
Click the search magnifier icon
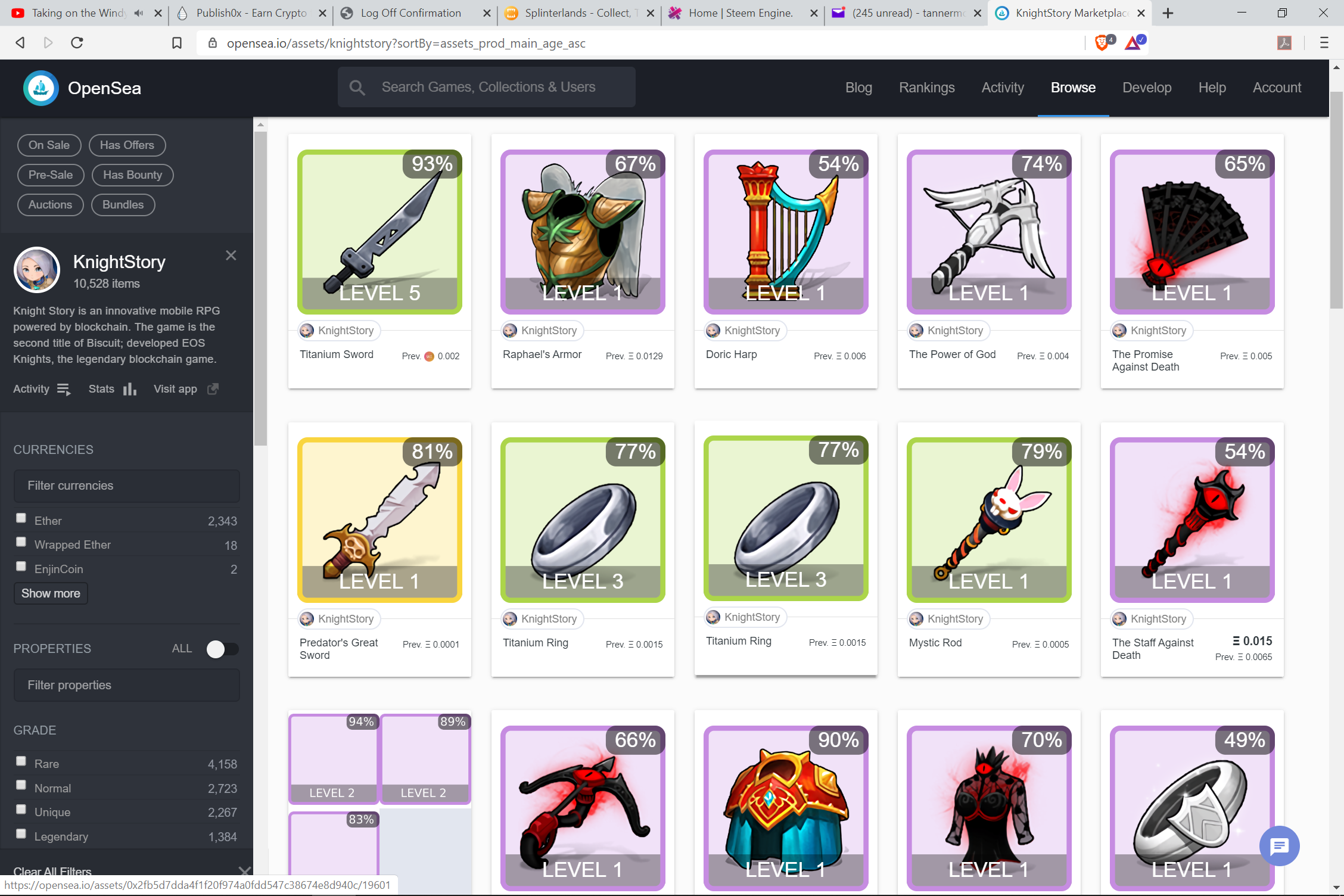pos(357,87)
